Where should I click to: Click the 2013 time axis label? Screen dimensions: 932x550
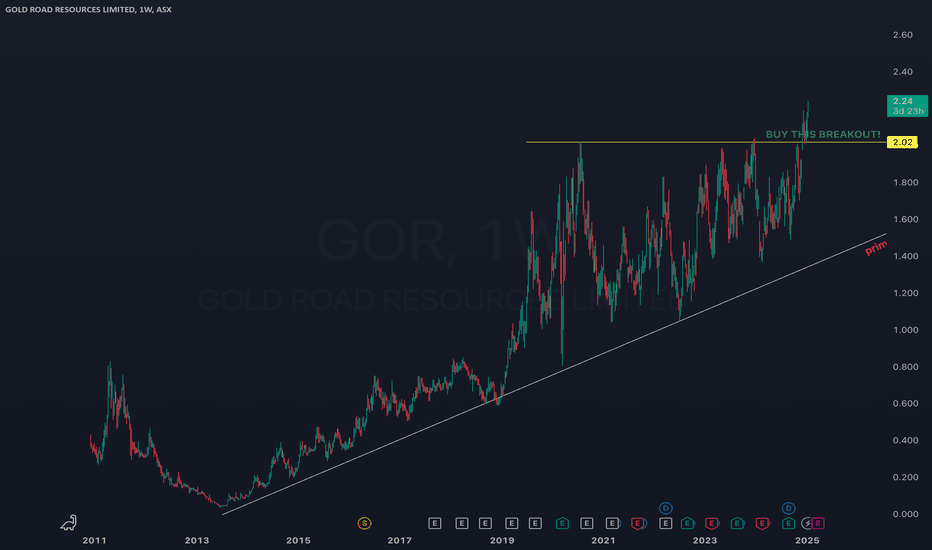(x=197, y=540)
